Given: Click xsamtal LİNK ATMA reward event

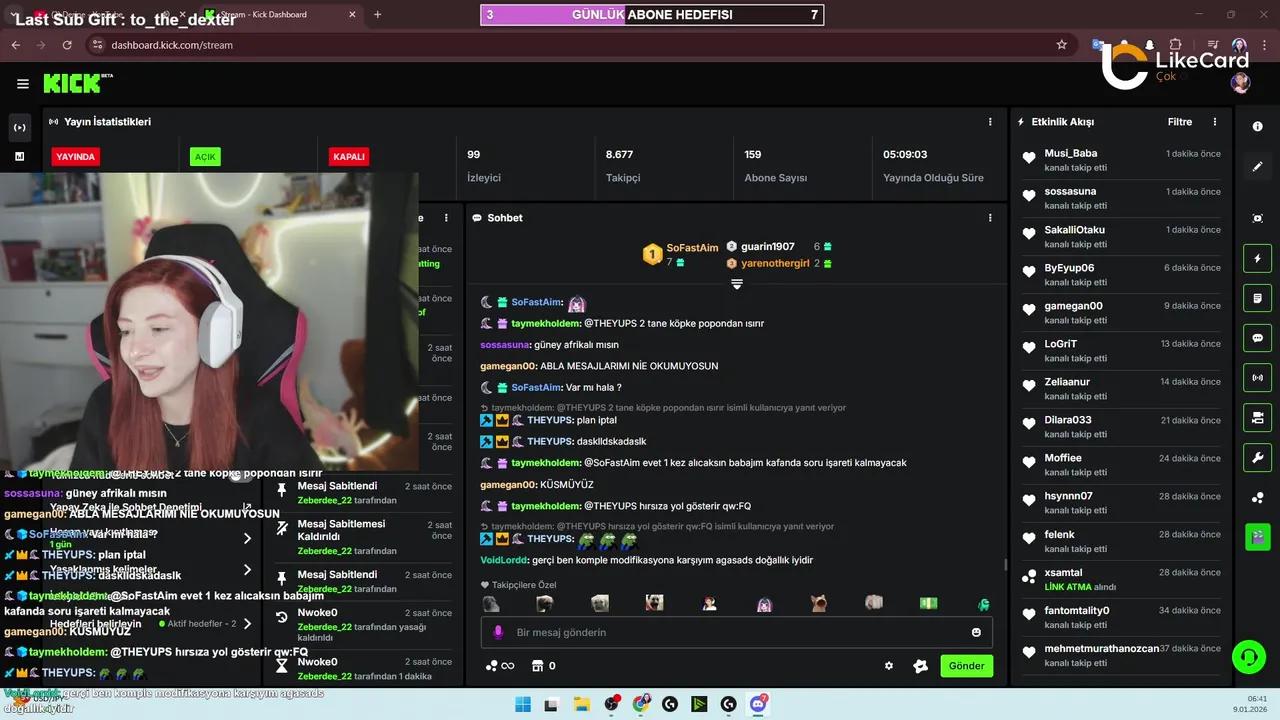Looking at the screenshot, I should pos(1120,579).
